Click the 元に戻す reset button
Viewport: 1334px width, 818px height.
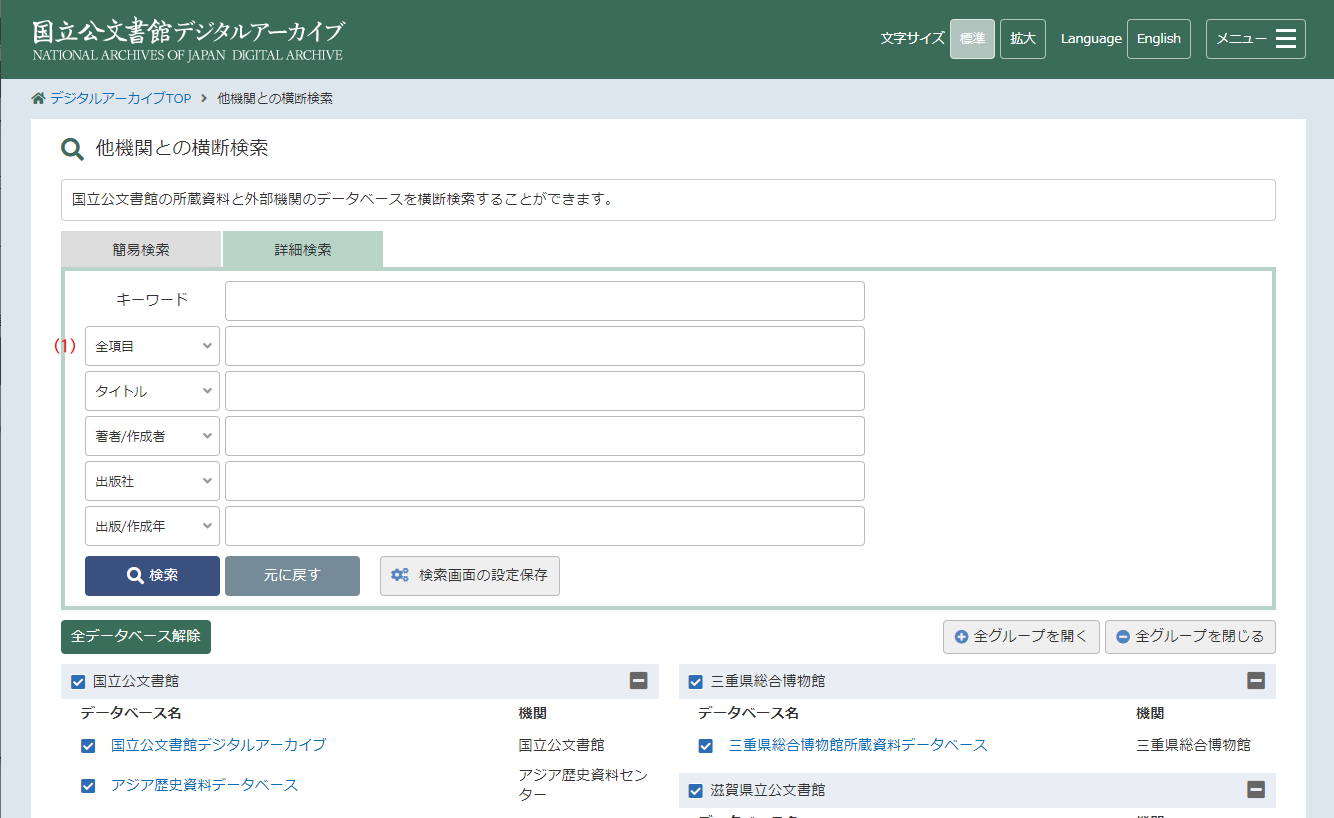tap(292, 576)
